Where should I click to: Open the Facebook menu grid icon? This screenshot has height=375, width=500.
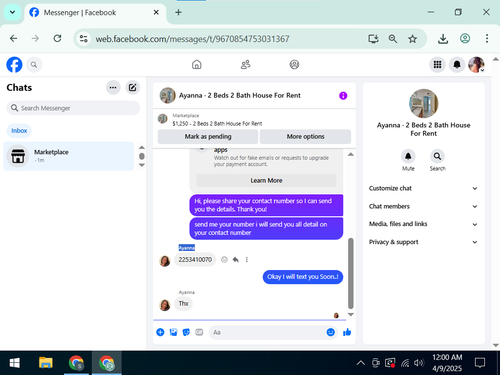[x=437, y=64]
